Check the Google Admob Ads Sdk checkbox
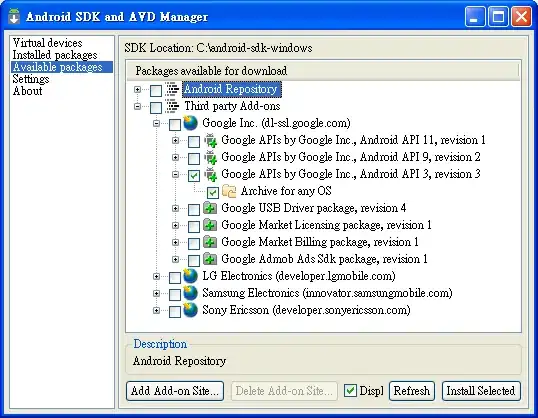 pyautogui.click(x=194, y=260)
